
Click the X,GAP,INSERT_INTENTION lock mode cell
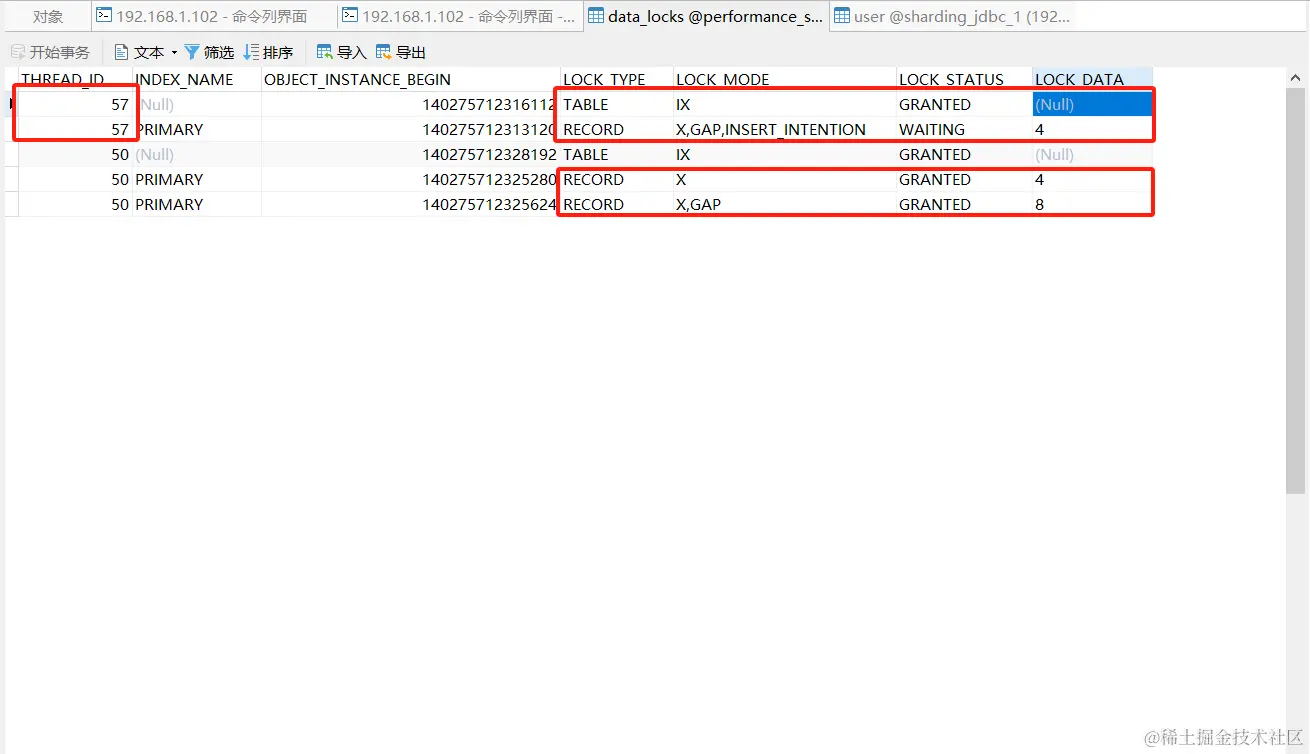pyautogui.click(x=785, y=129)
